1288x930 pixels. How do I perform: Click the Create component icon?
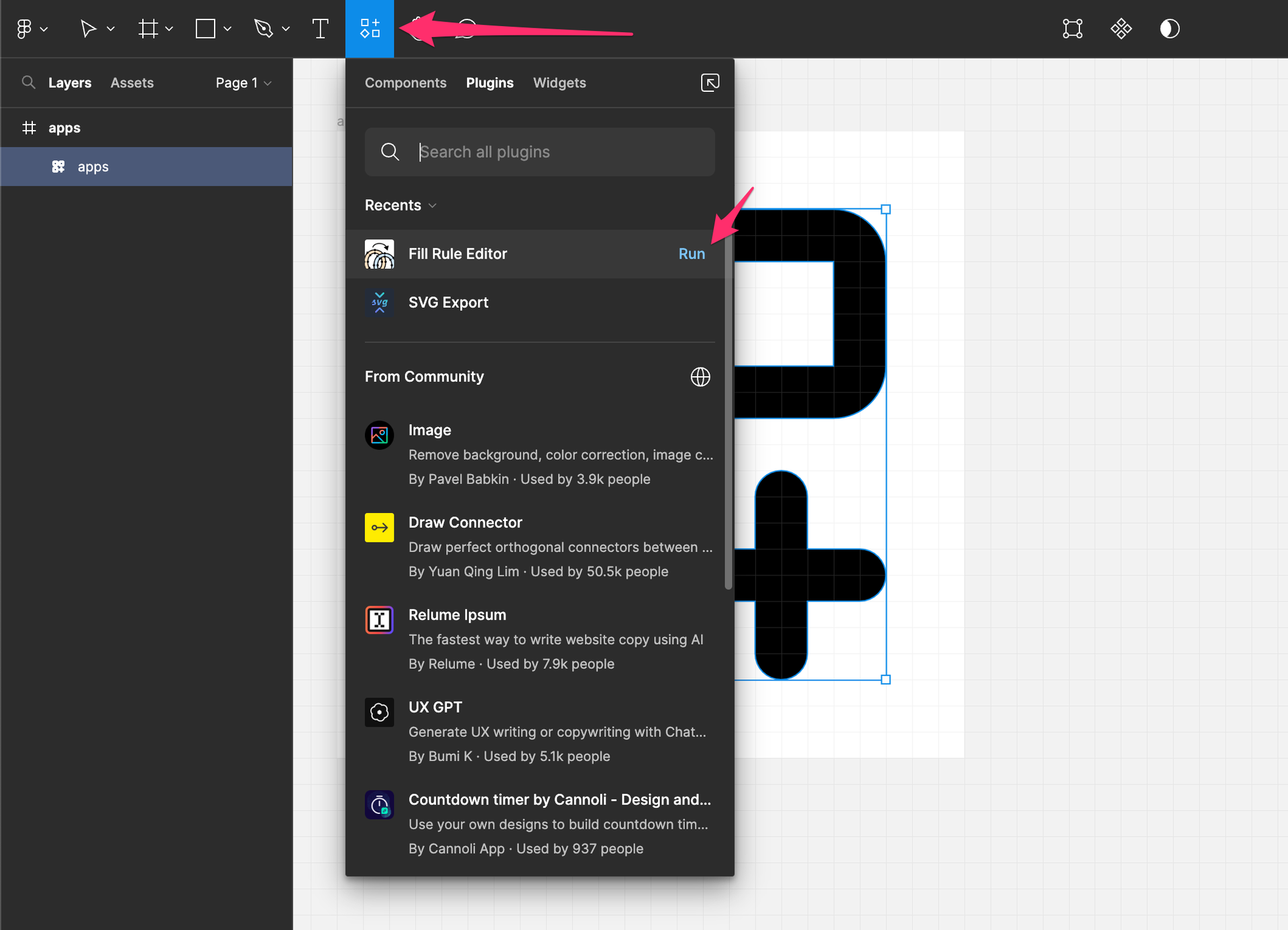[x=1121, y=29]
